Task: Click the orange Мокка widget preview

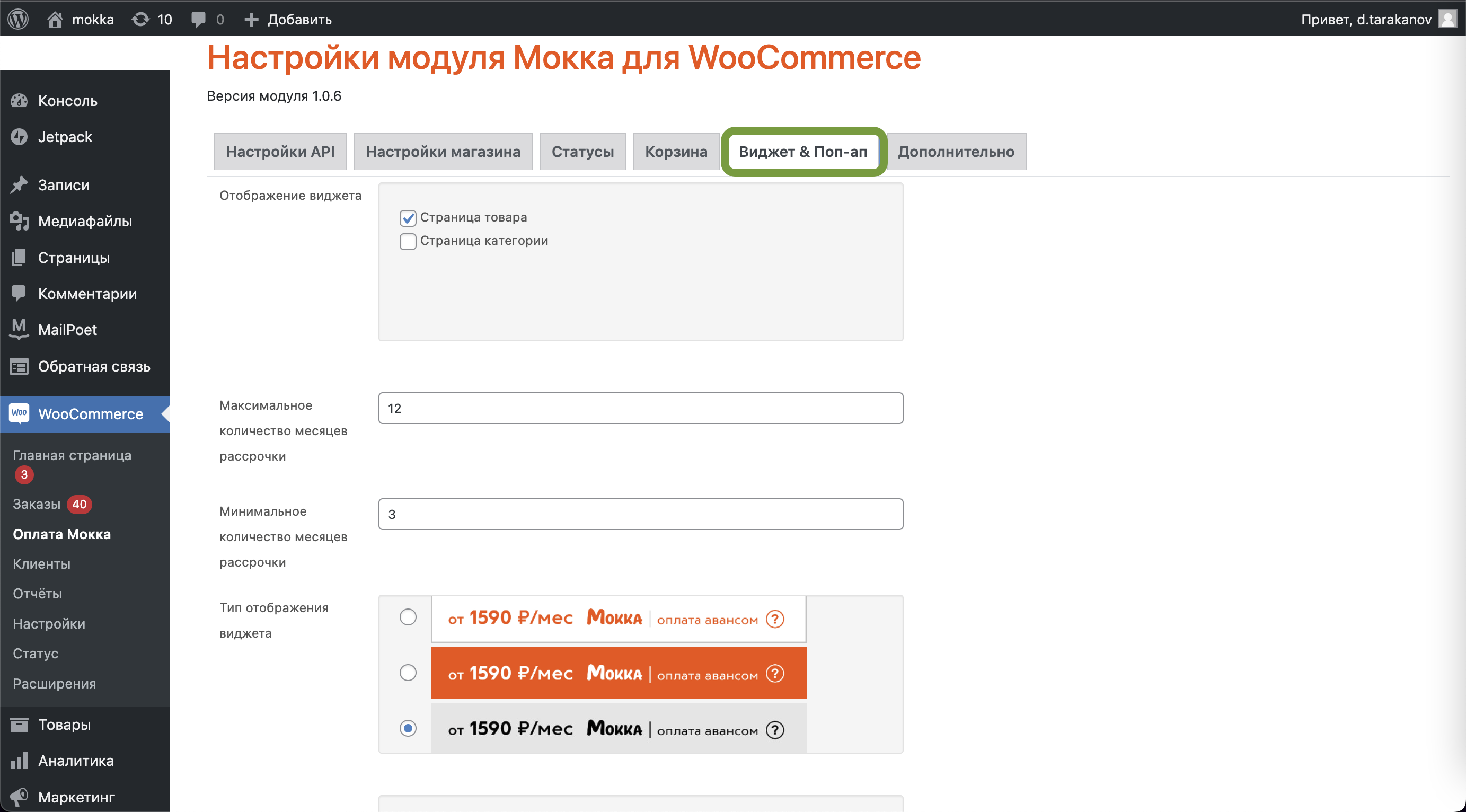Action: click(x=619, y=673)
